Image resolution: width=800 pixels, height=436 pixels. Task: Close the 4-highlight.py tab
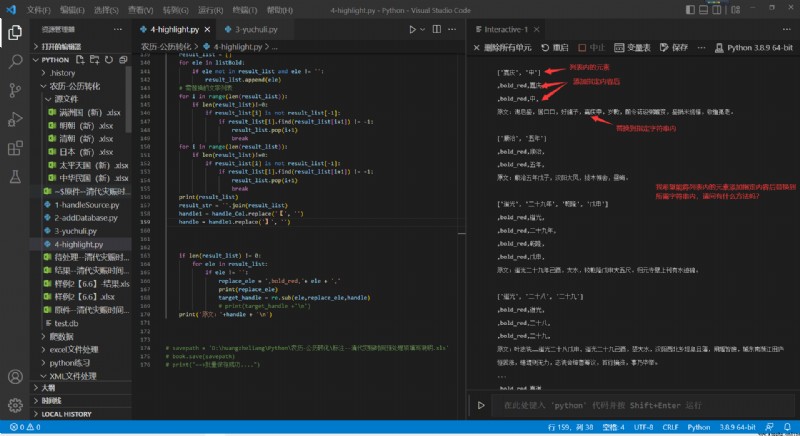[207, 30]
